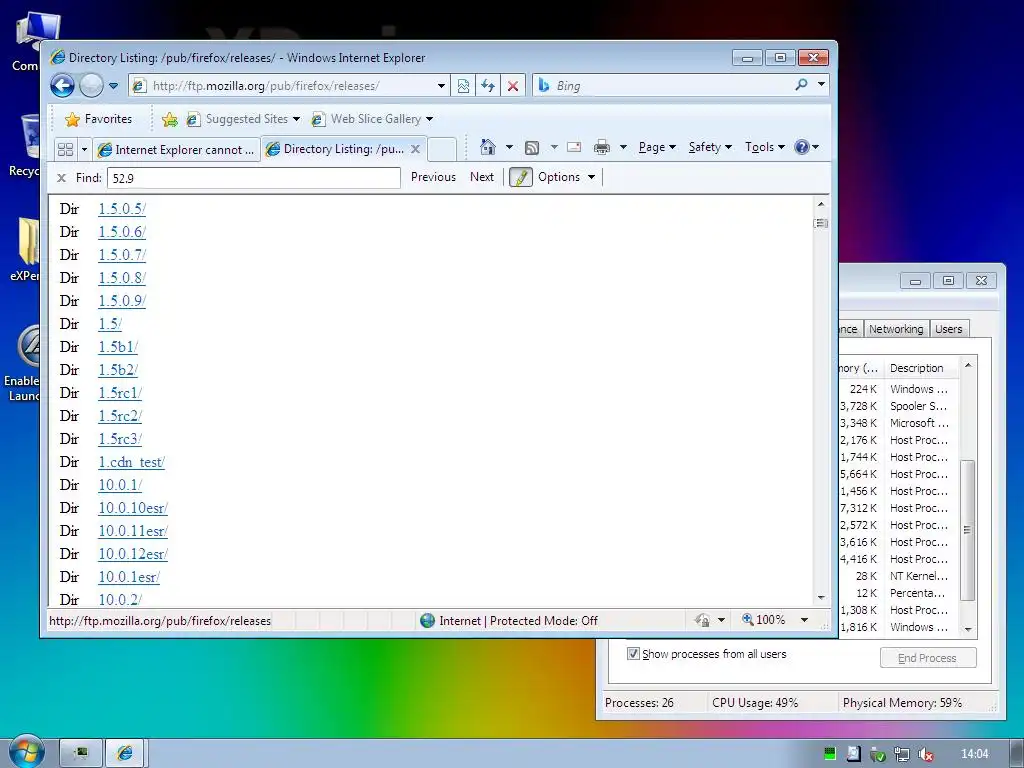This screenshot has height=768, width=1024.
Task: Open the Find bar Options dropdown
Action: [x=566, y=177]
